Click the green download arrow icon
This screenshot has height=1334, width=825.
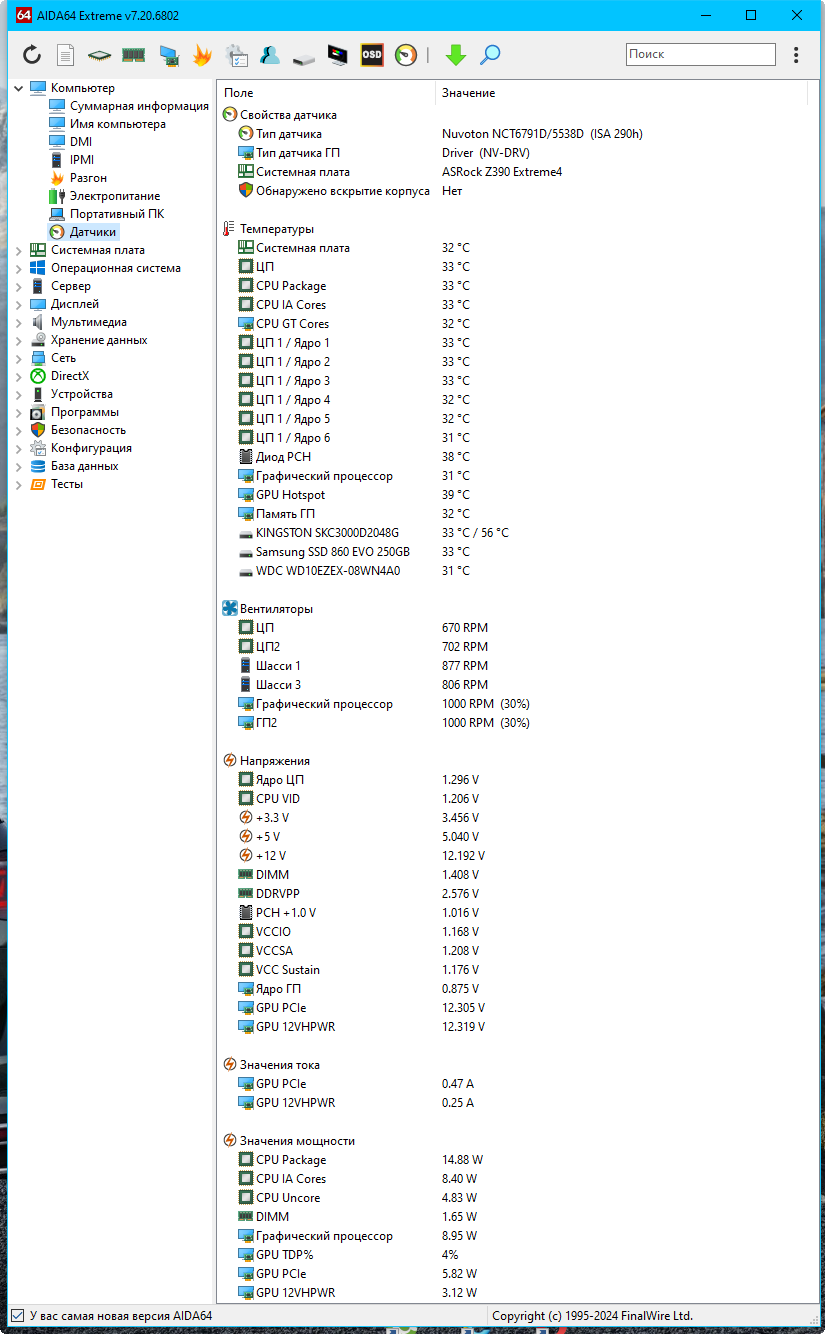(456, 55)
